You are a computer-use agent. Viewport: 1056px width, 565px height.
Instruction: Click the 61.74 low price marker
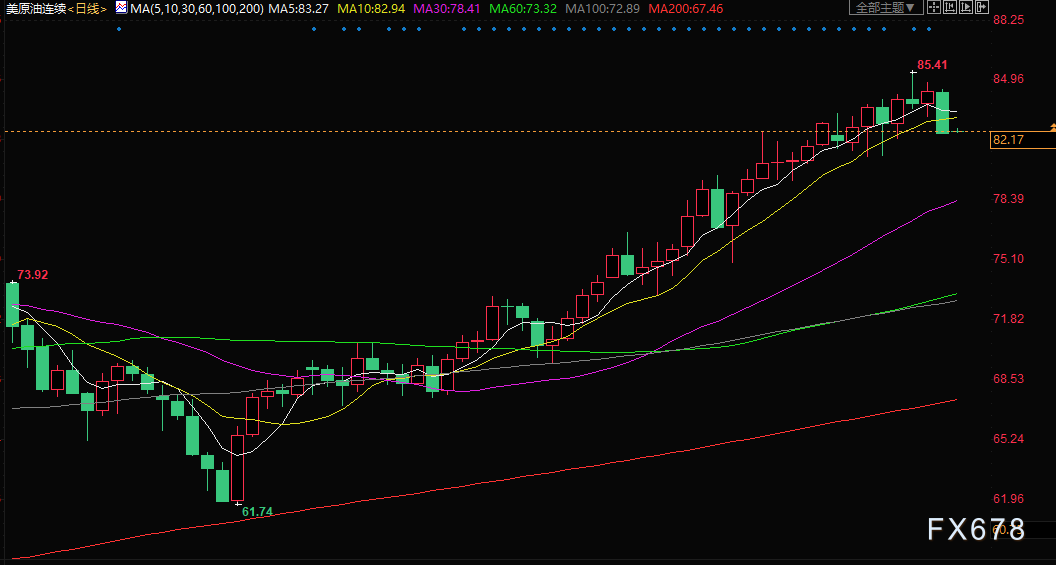(257, 512)
